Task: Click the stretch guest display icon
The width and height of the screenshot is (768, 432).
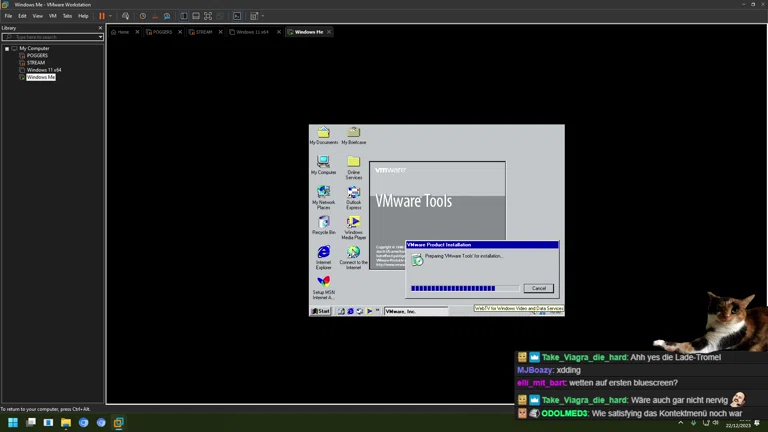Action: (x=254, y=16)
